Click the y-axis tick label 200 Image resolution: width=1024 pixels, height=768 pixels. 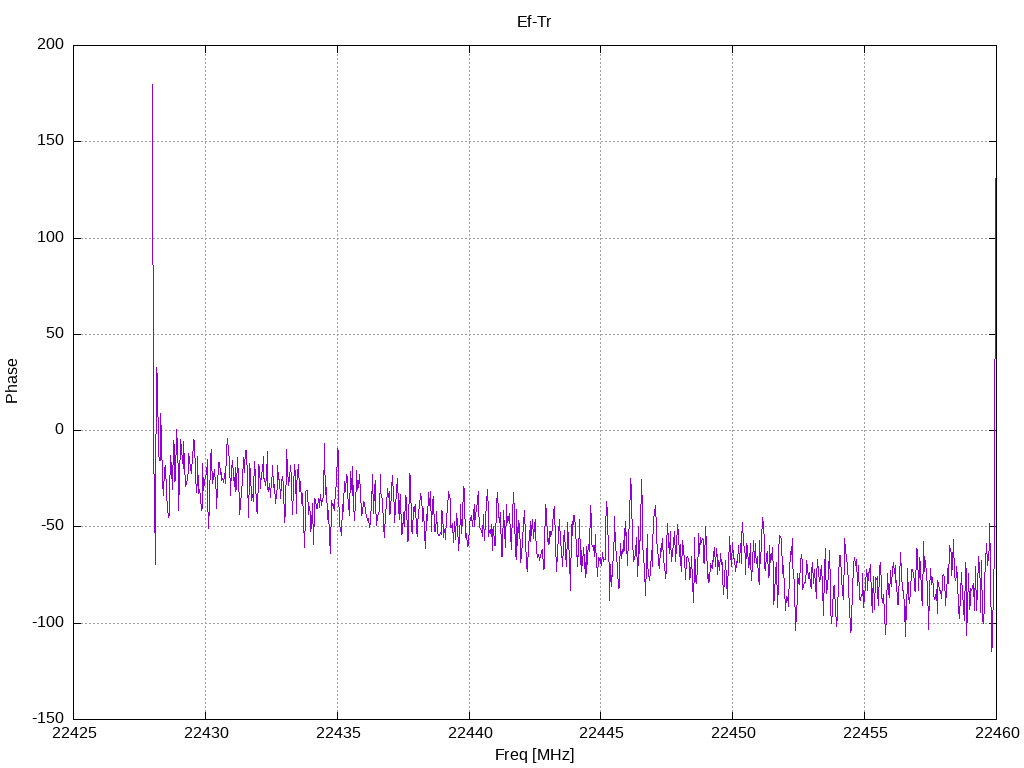(x=51, y=44)
